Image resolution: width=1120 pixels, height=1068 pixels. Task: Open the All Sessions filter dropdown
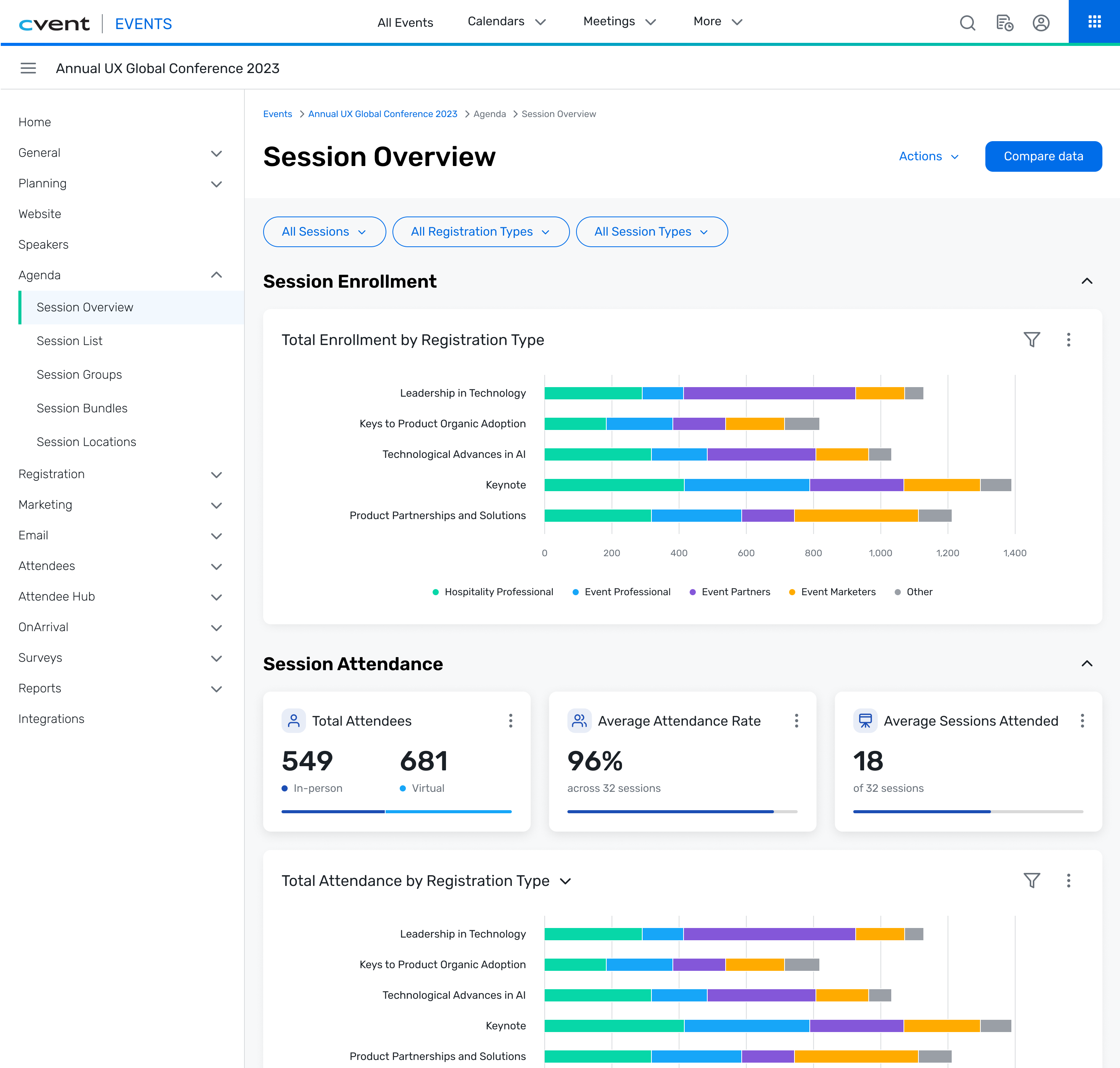(324, 232)
